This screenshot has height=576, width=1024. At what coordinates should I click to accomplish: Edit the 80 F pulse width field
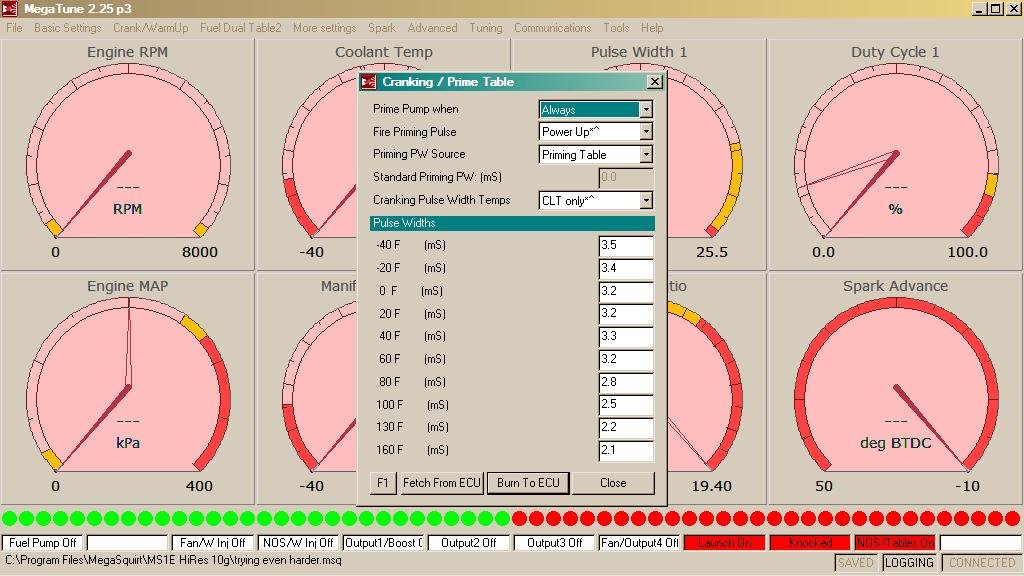pos(626,382)
